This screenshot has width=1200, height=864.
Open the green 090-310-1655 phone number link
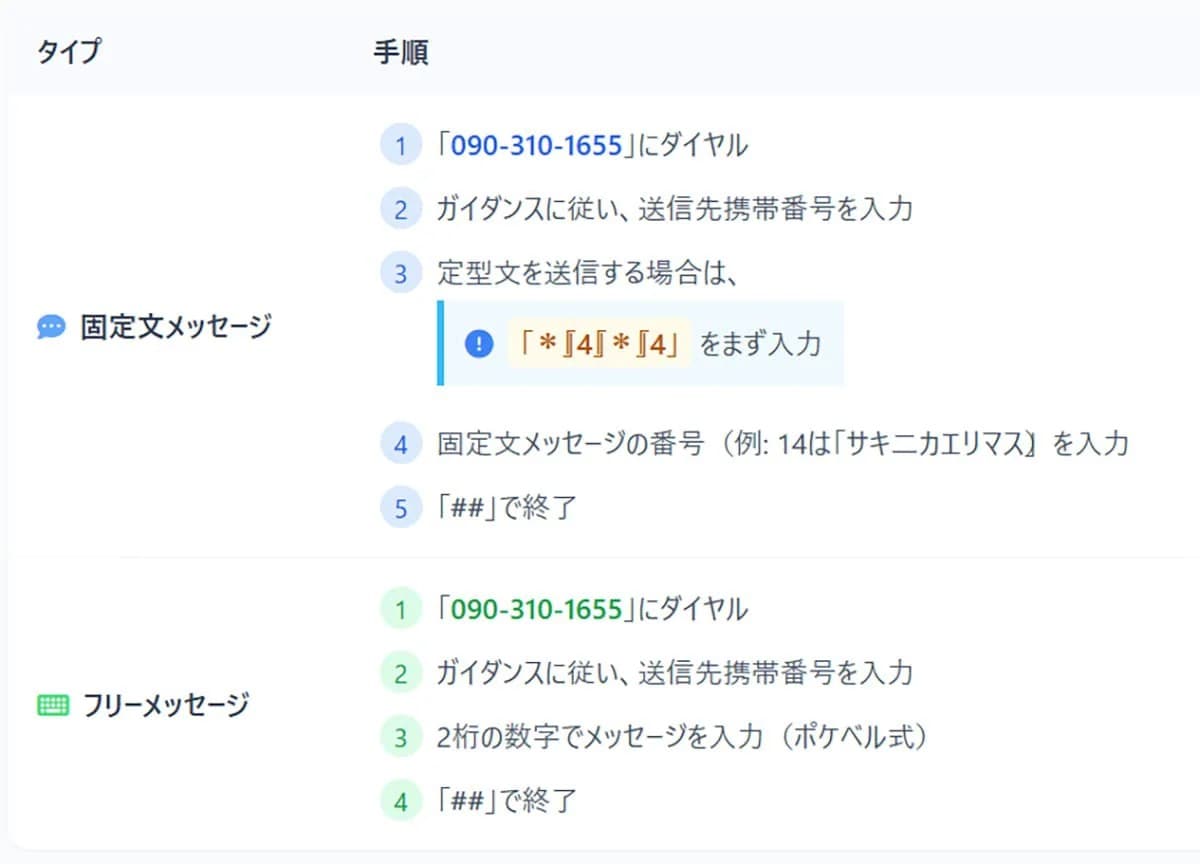pyautogui.click(x=536, y=609)
